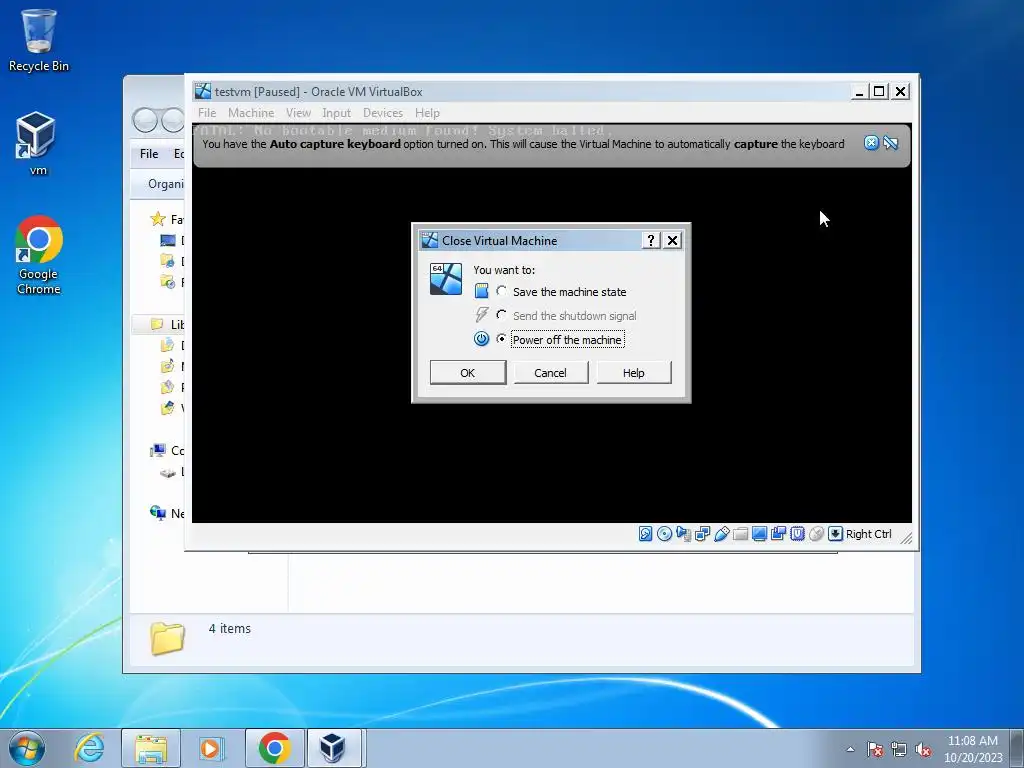This screenshot has height=768, width=1024.
Task: Select Power off the machine radio button
Action: (x=502, y=339)
